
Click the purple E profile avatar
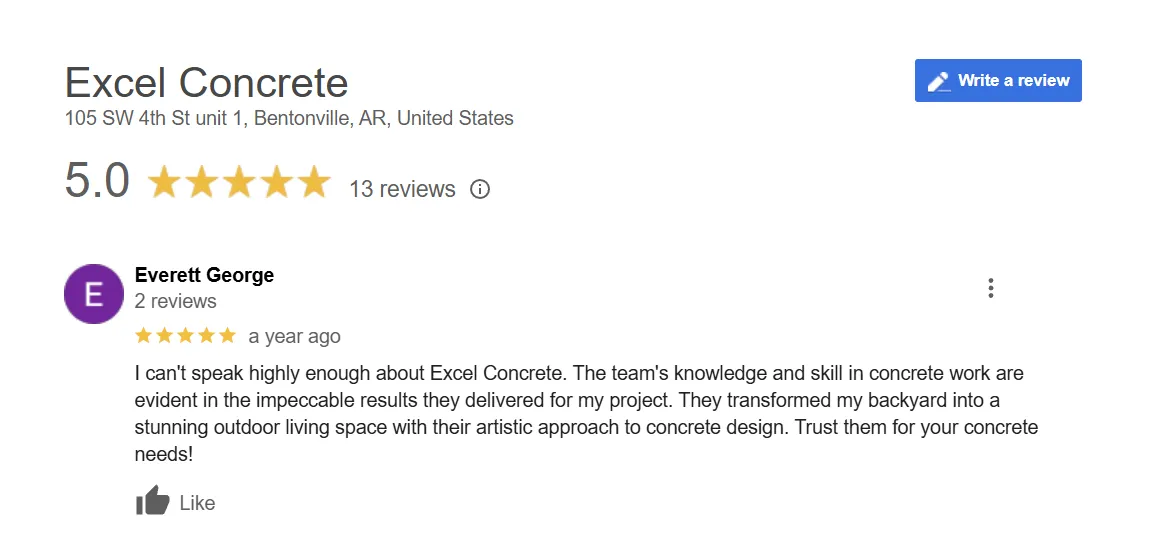coord(94,294)
